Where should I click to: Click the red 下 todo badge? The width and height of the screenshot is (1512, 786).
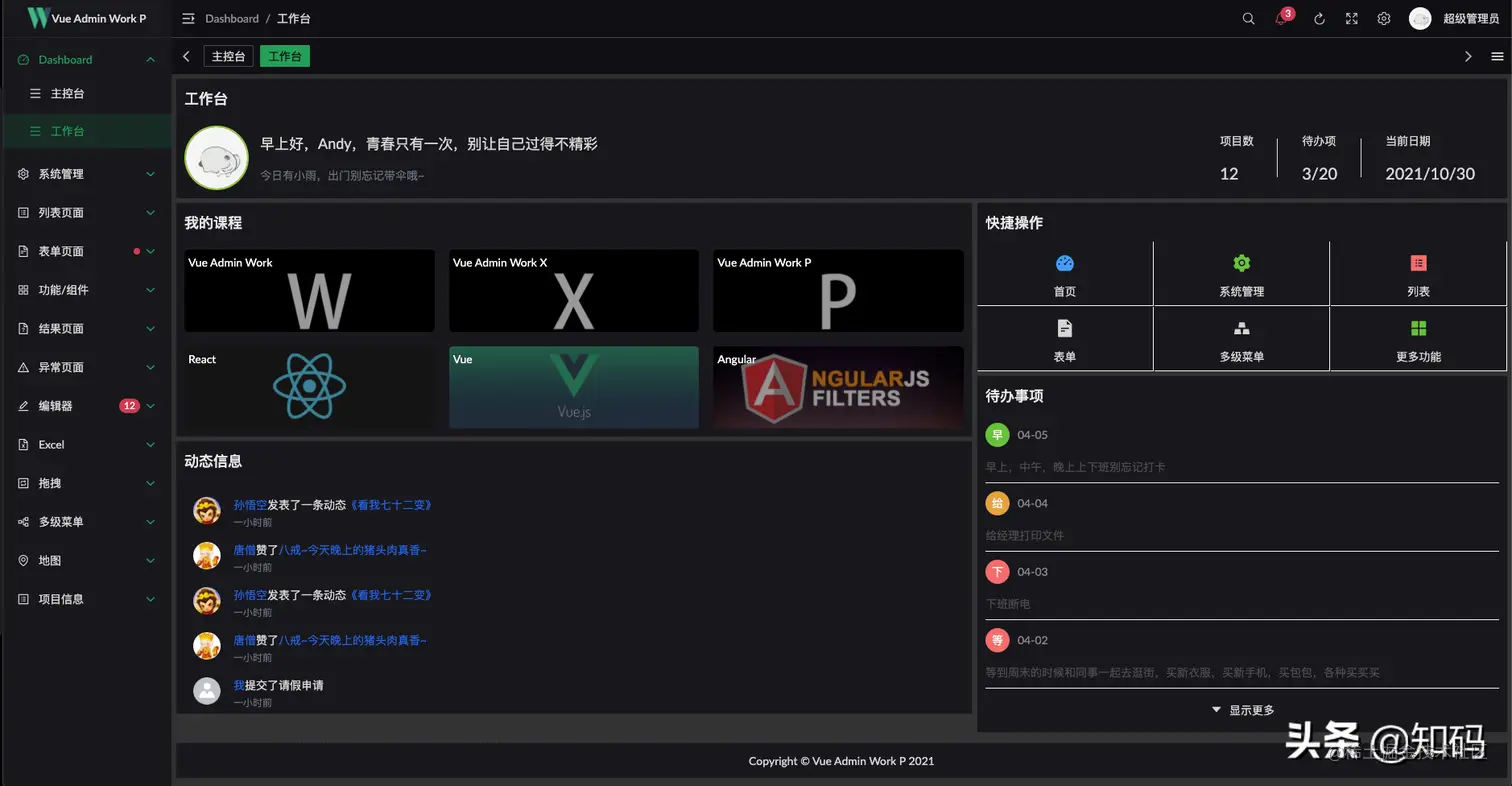point(997,572)
